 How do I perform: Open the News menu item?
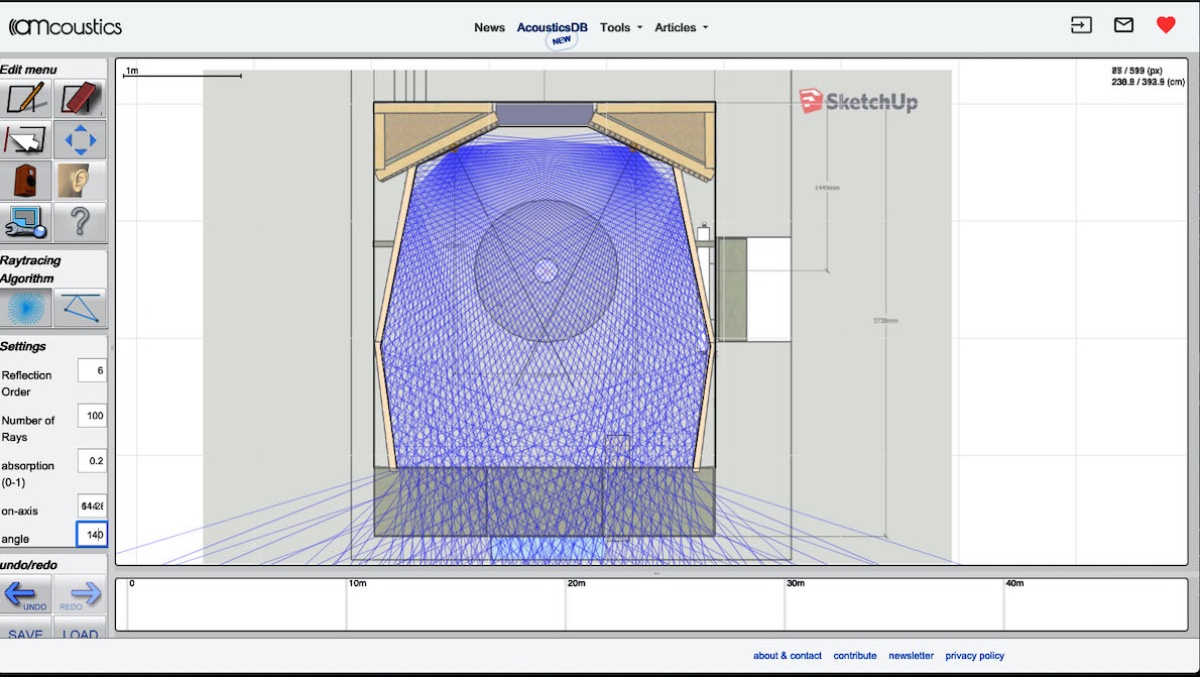489,28
